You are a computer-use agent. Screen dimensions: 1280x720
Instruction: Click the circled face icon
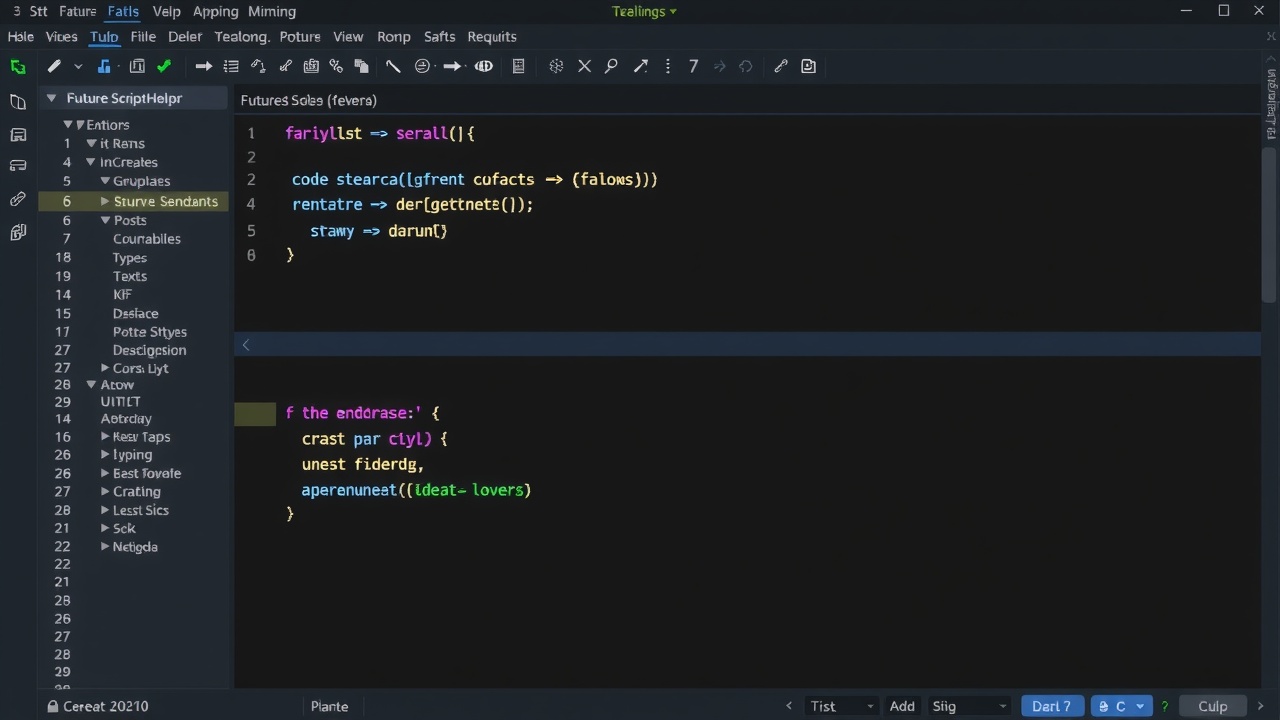(x=422, y=66)
